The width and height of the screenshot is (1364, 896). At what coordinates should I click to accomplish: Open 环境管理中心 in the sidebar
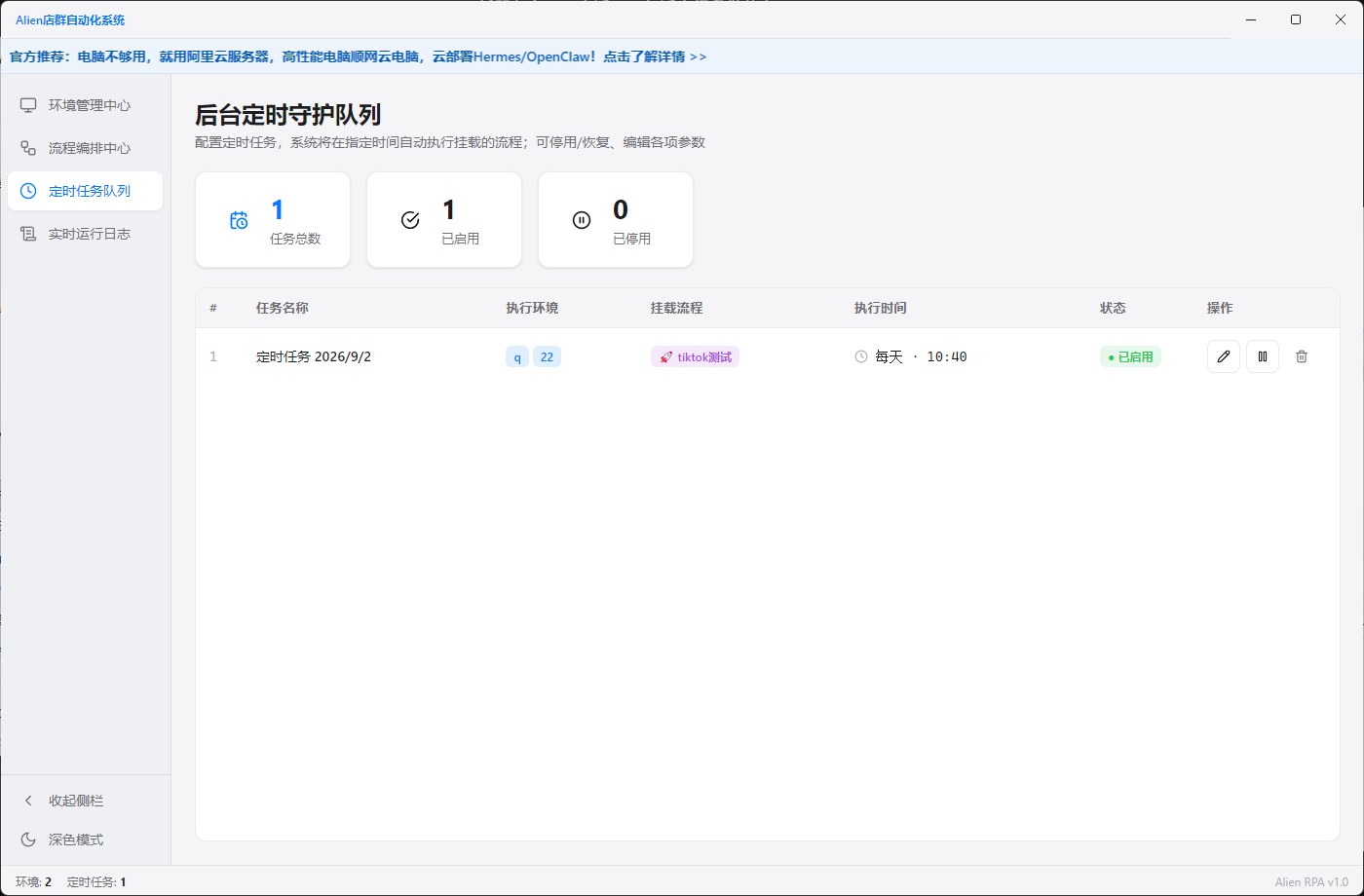click(x=85, y=105)
